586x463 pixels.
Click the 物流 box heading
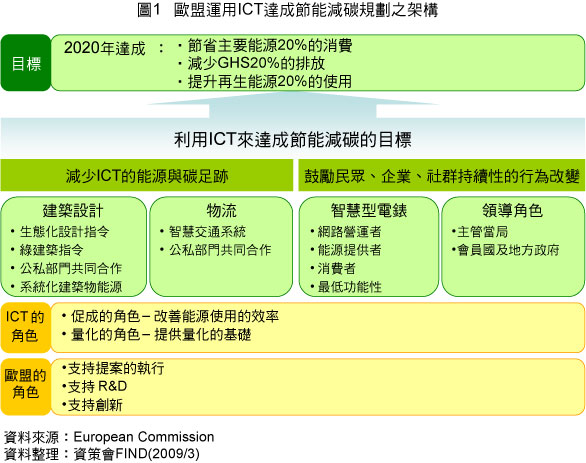pos(221,211)
